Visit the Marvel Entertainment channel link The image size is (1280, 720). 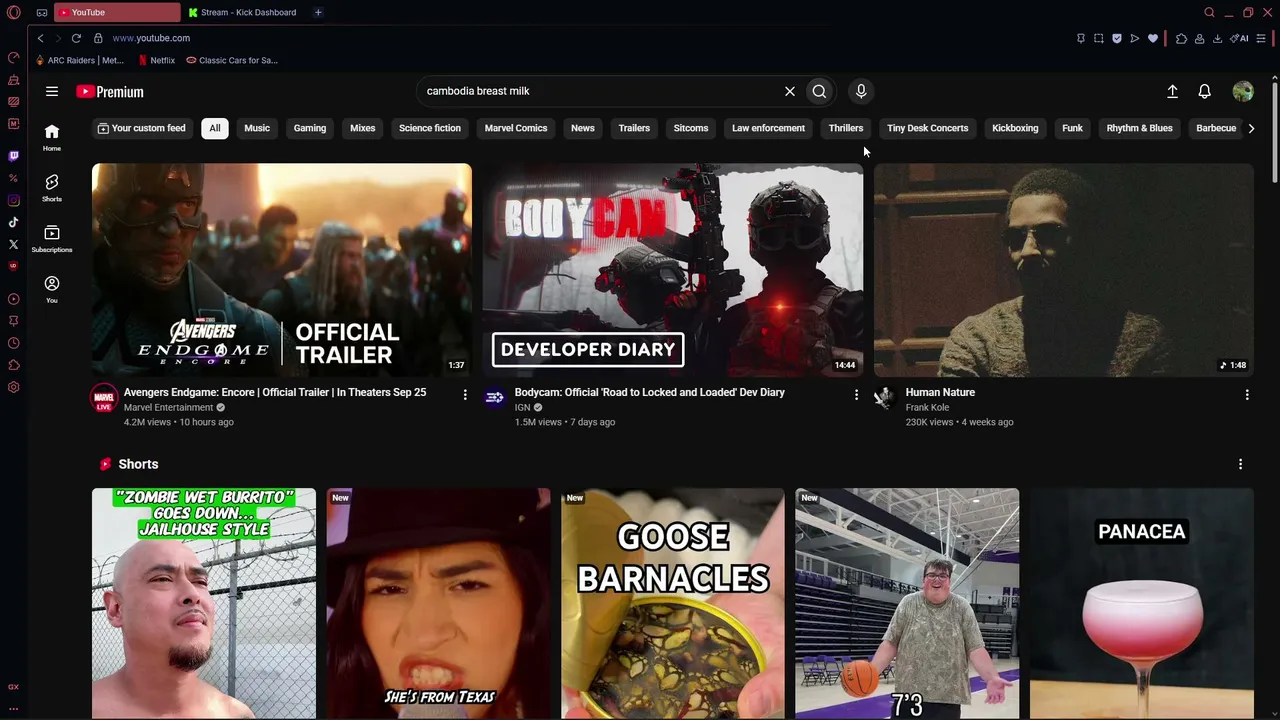click(168, 408)
